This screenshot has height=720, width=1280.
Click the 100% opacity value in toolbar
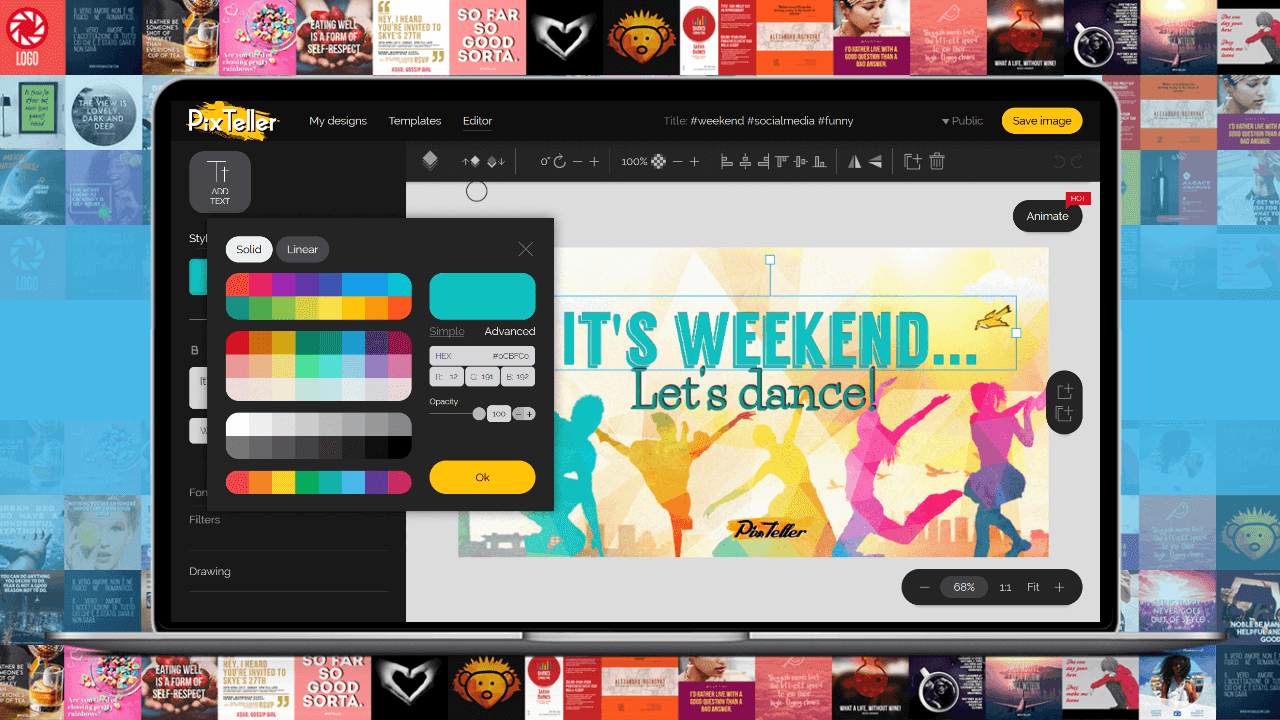pyautogui.click(x=634, y=161)
